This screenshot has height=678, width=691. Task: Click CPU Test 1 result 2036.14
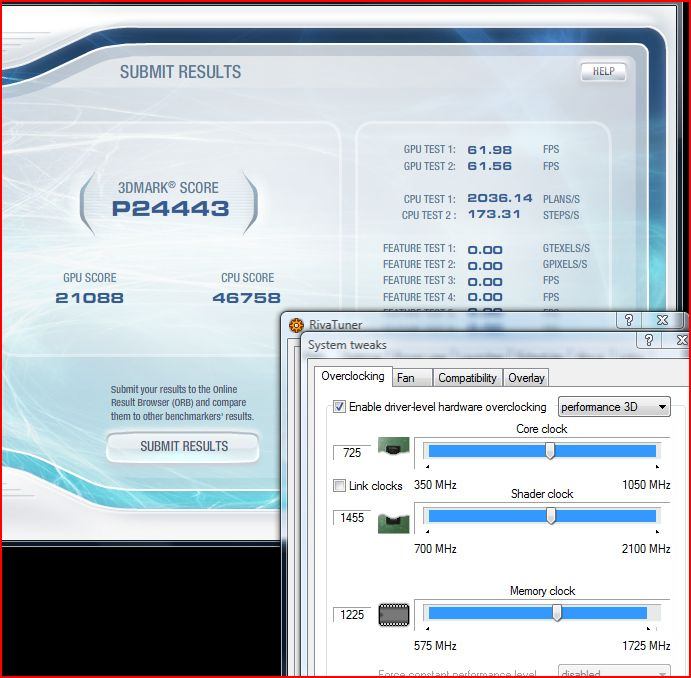click(x=500, y=198)
